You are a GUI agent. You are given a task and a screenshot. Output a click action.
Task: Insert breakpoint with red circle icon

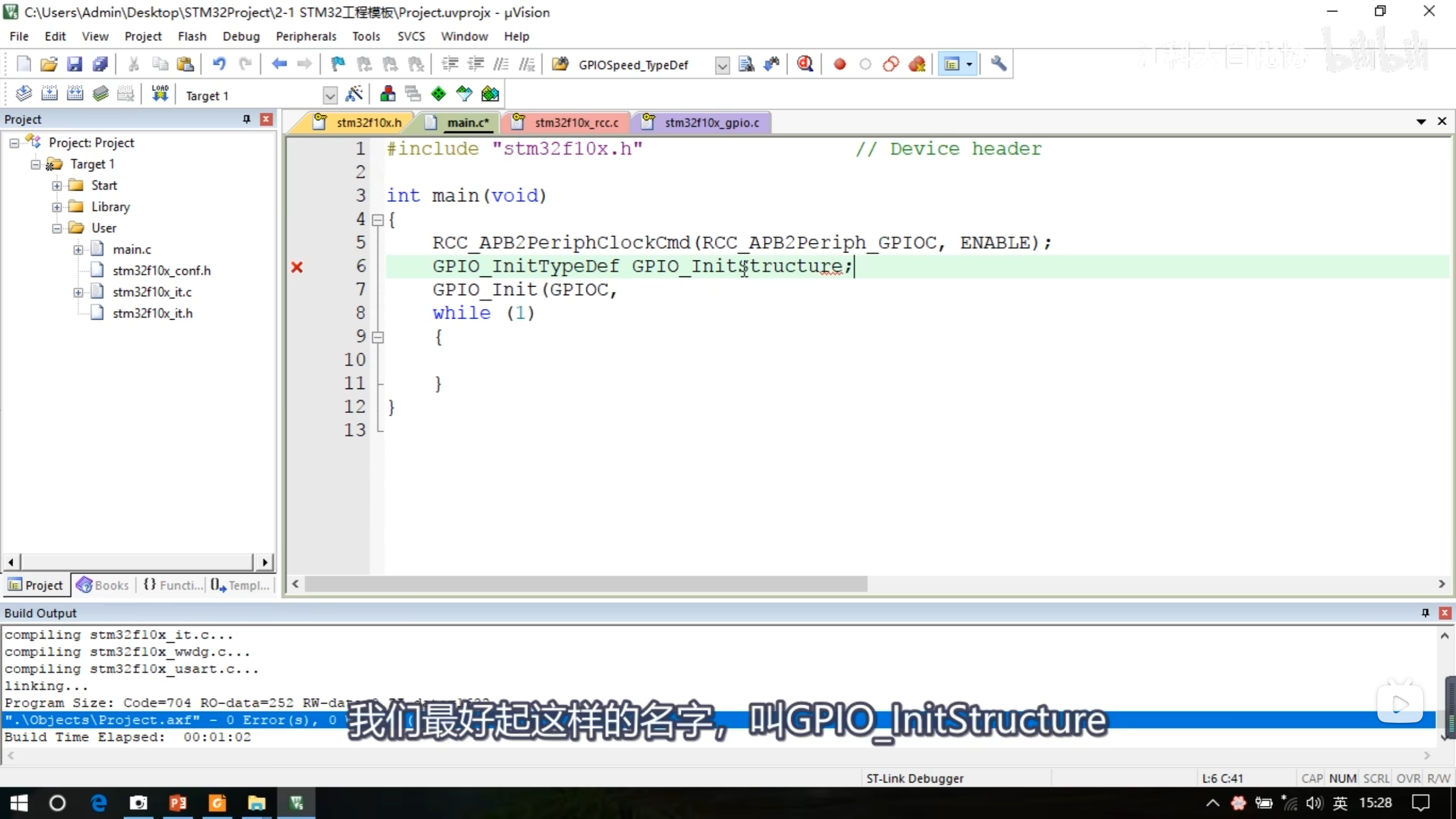[x=839, y=64]
